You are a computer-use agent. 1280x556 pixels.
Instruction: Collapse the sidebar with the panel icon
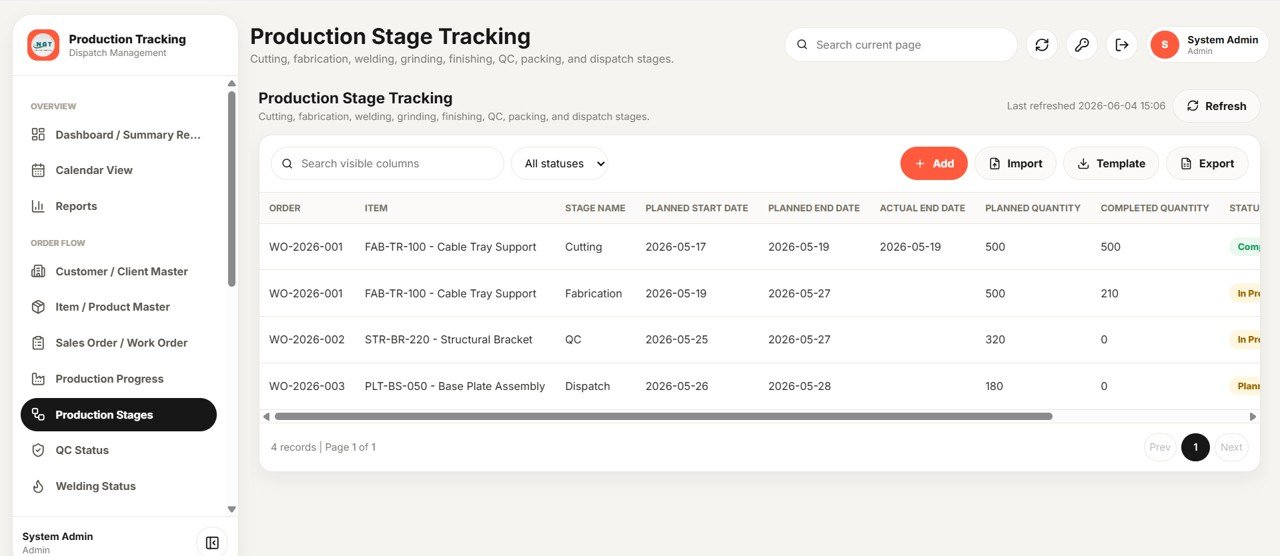[x=212, y=542]
